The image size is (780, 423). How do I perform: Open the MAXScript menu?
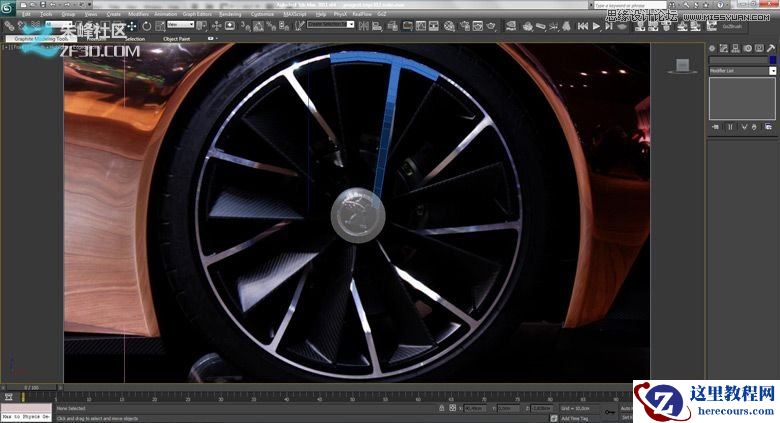click(295, 14)
